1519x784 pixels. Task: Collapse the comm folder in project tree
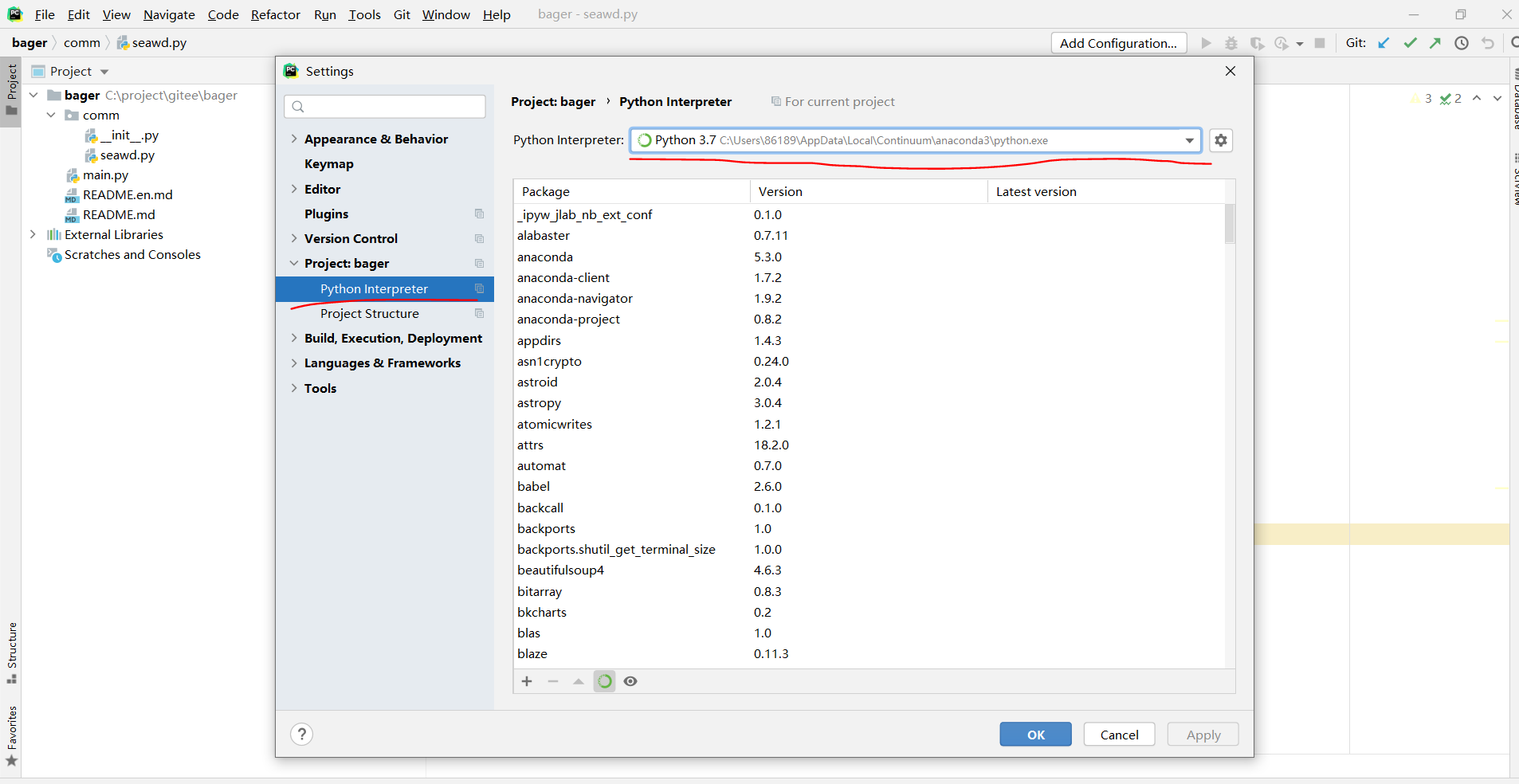point(51,115)
